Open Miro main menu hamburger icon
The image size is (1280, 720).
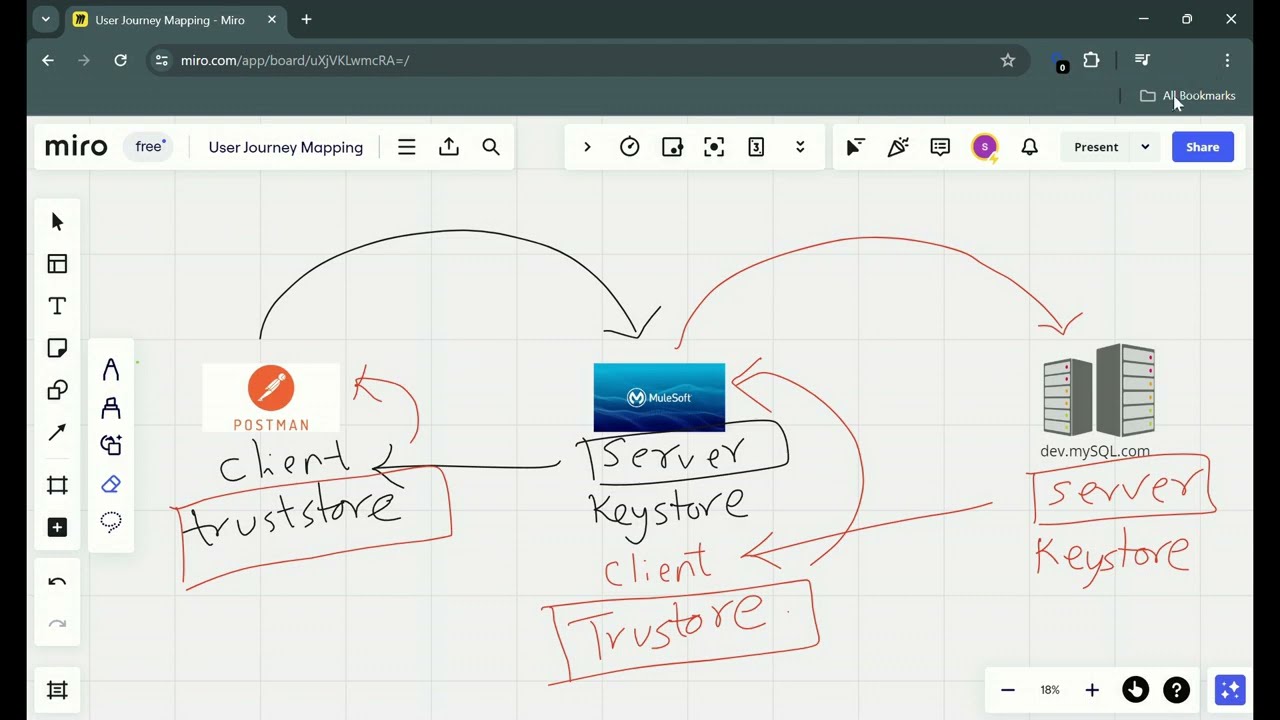point(406,147)
